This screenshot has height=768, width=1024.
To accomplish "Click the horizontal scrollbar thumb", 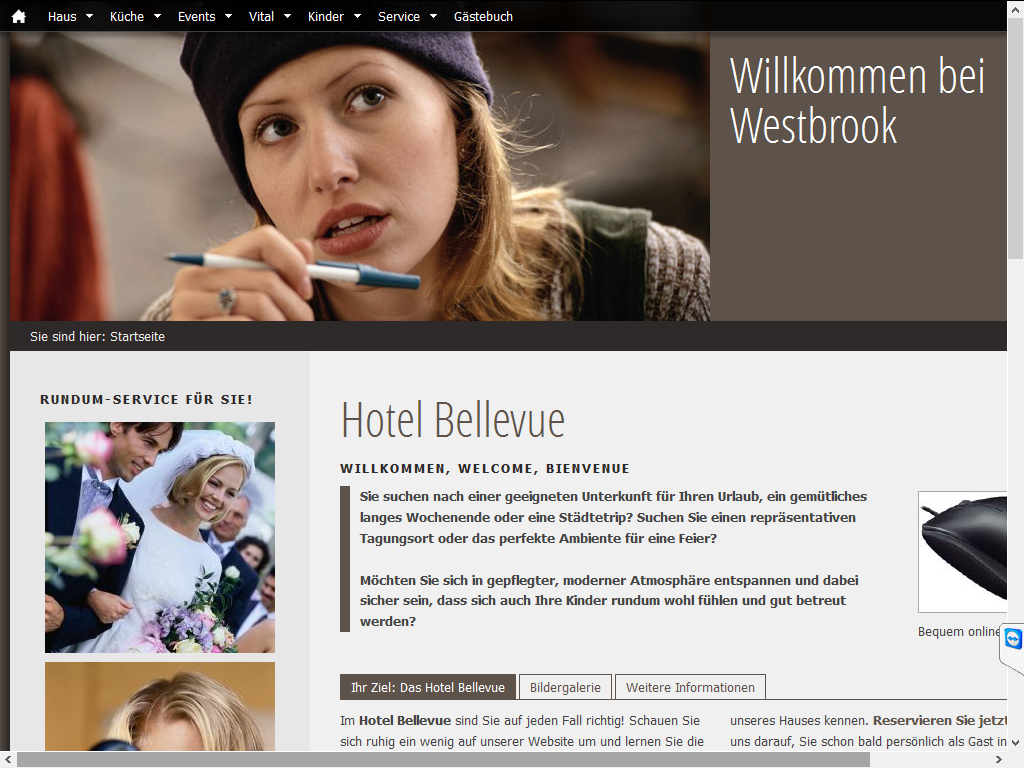I will click(443, 760).
